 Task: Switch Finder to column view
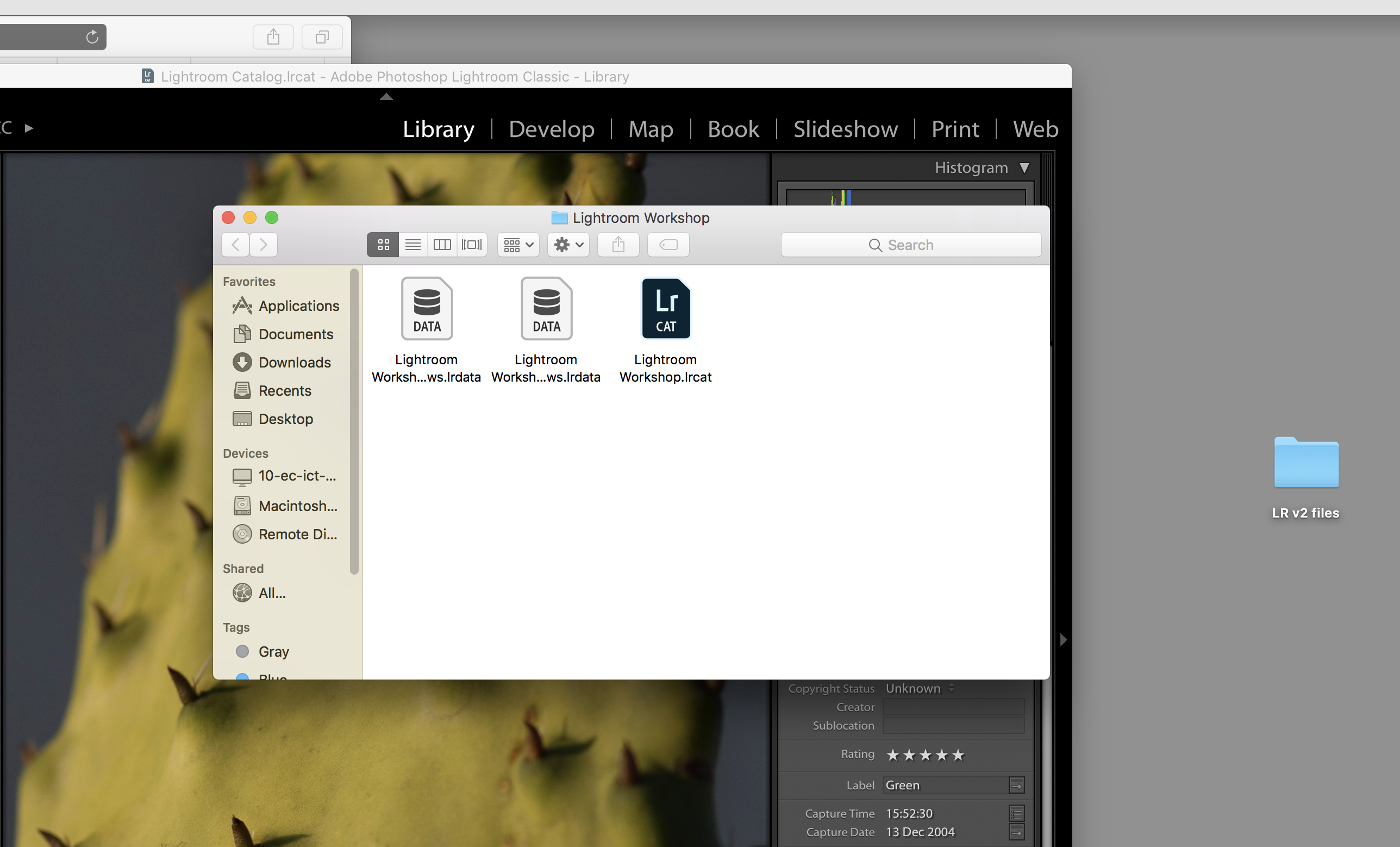442,245
